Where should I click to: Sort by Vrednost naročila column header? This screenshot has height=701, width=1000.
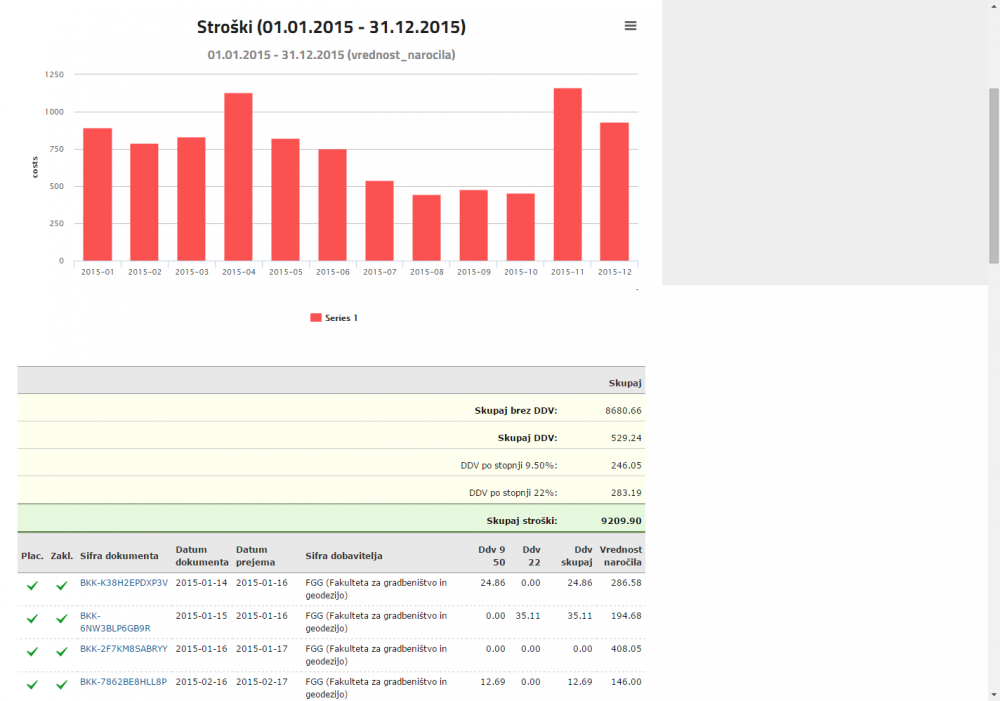point(620,555)
